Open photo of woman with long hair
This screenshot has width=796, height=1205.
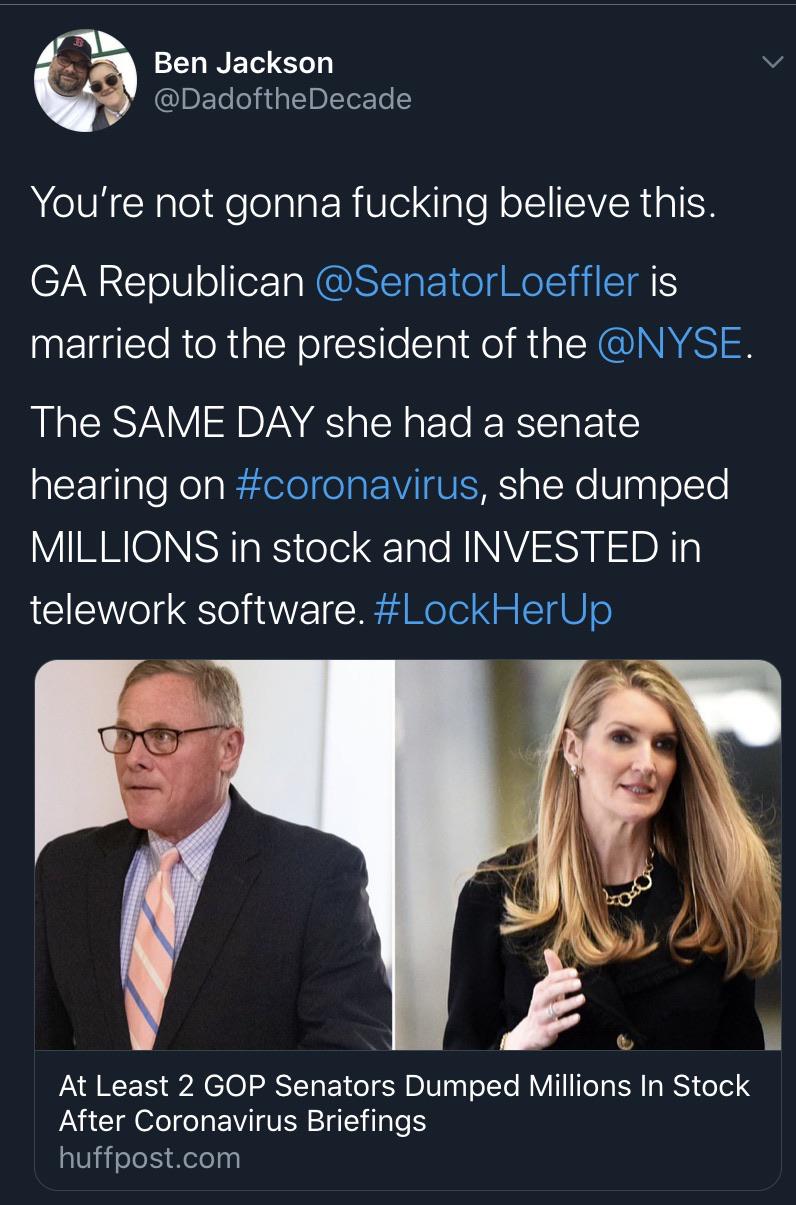click(x=588, y=855)
